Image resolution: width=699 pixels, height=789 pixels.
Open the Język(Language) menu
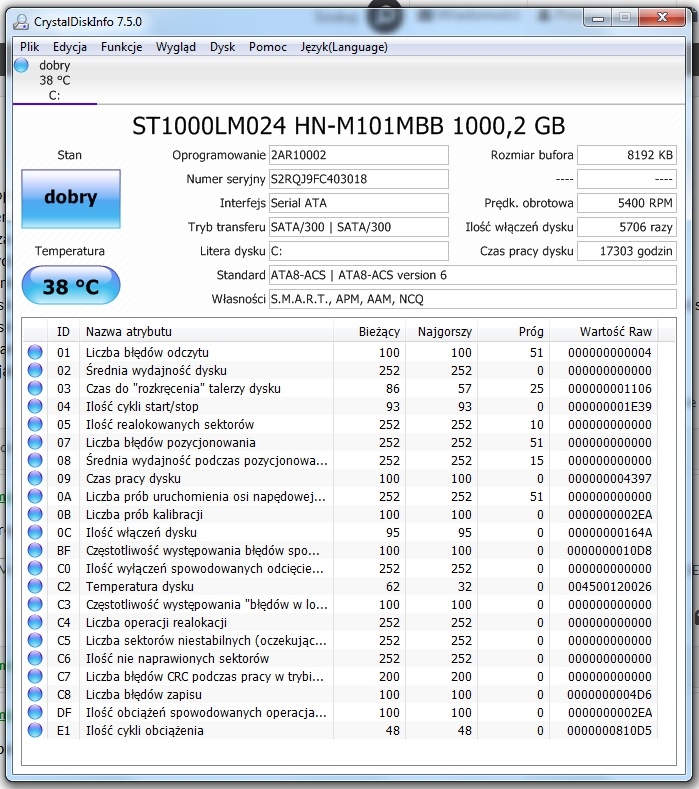pos(344,47)
